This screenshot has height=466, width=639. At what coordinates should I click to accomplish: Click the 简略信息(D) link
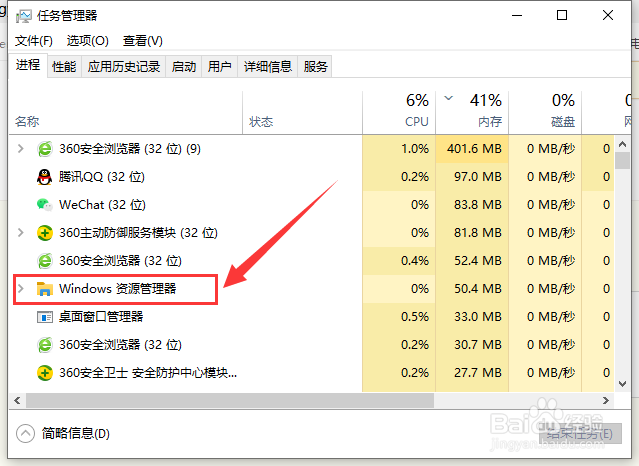pyautogui.click(x=76, y=433)
